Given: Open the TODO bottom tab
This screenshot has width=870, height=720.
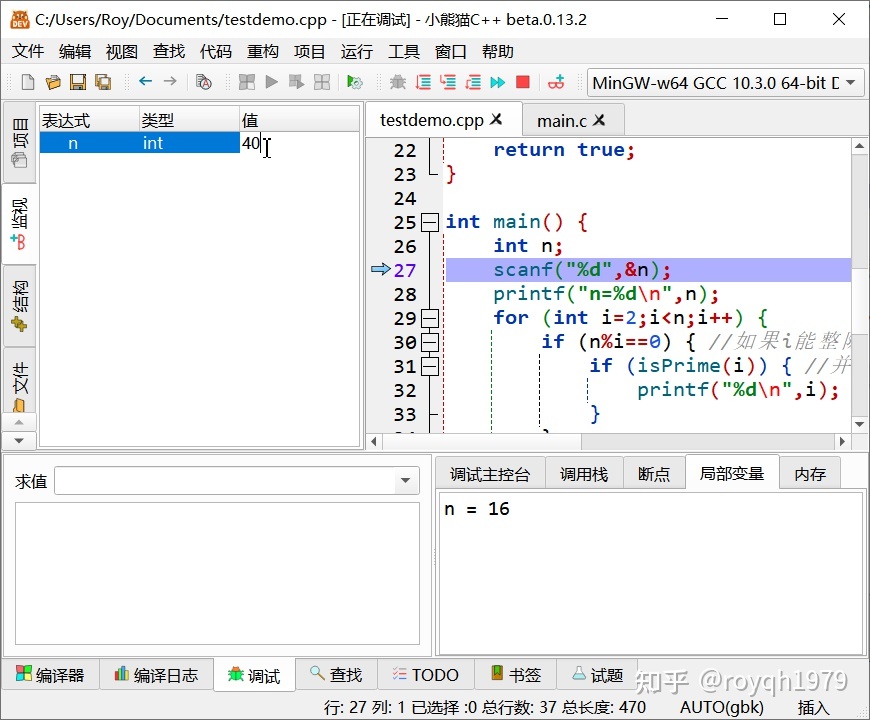Looking at the screenshot, I should point(426,675).
